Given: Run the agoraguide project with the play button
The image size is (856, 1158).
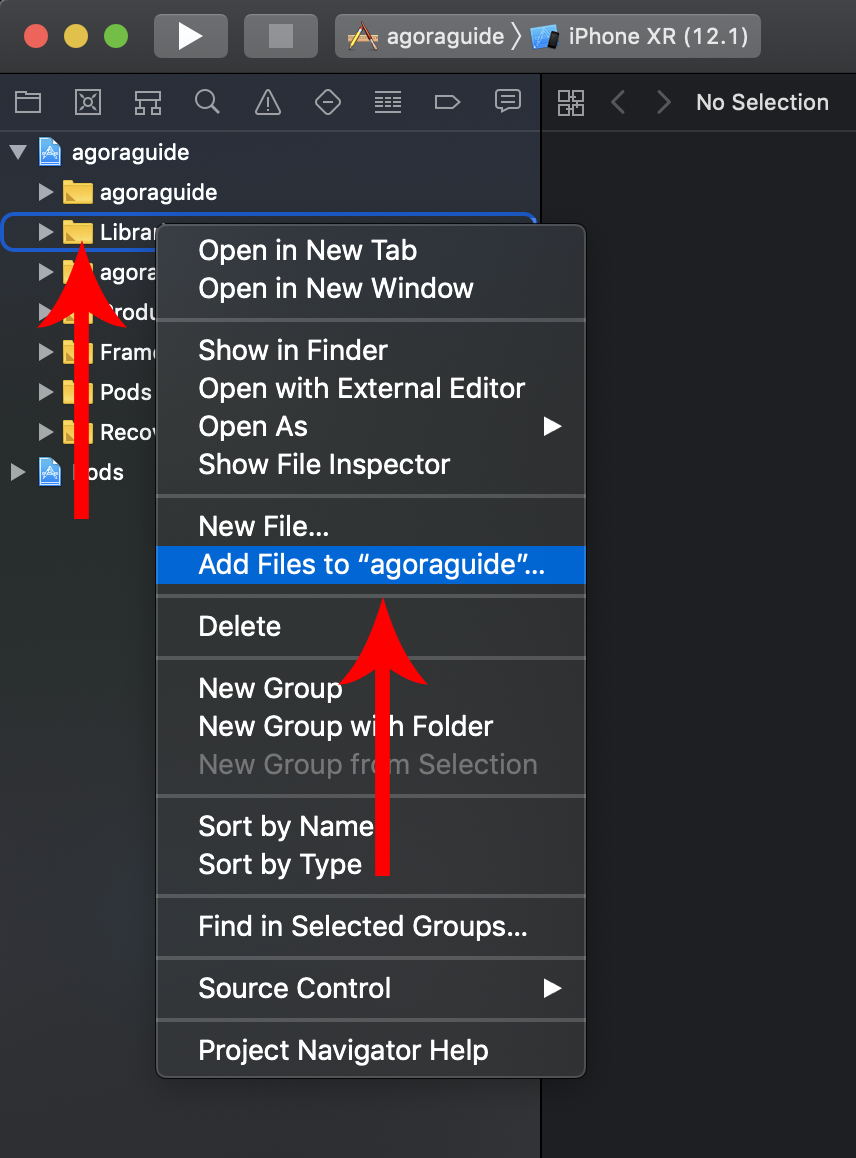Looking at the screenshot, I should pyautogui.click(x=191, y=36).
